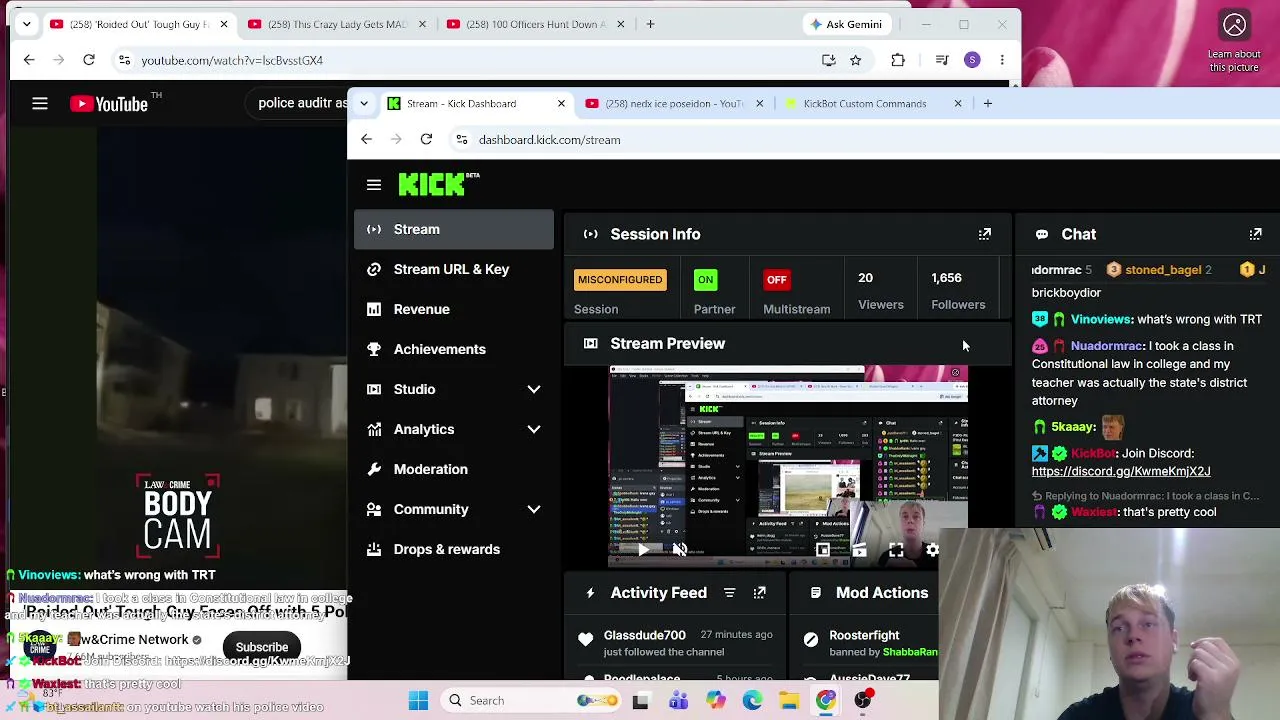
Task: Click the MISCONFIGURED session status badge
Action: click(620, 280)
